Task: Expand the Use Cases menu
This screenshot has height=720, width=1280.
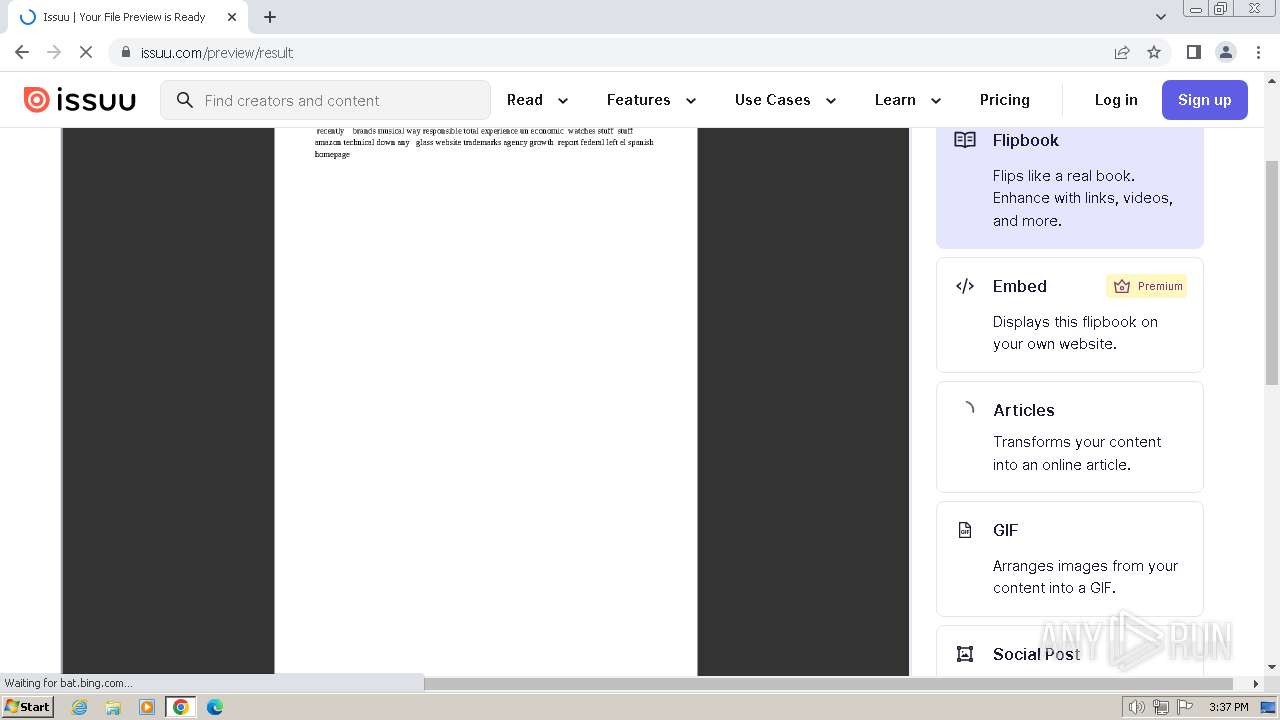Action: 785,100
